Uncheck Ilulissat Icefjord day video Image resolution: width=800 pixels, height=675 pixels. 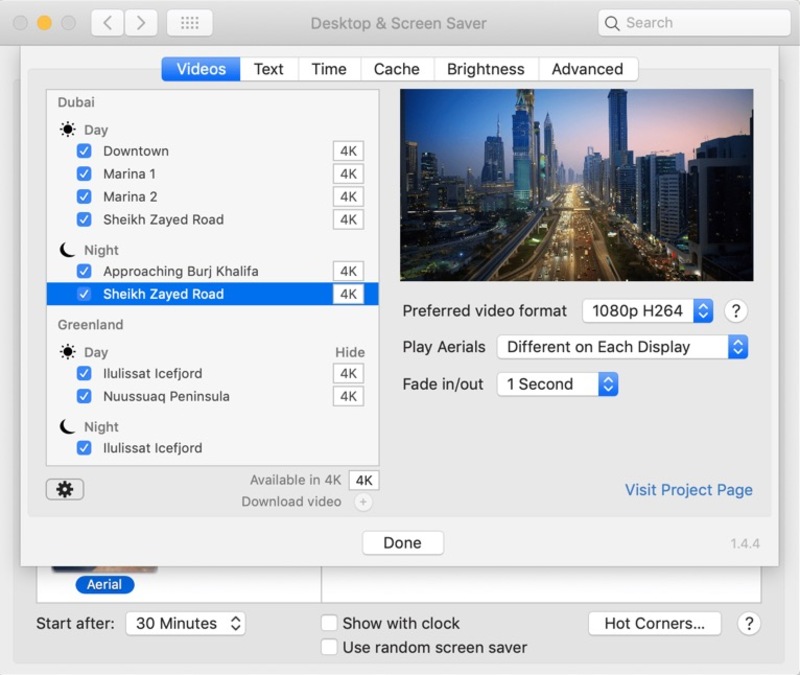coord(84,373)
